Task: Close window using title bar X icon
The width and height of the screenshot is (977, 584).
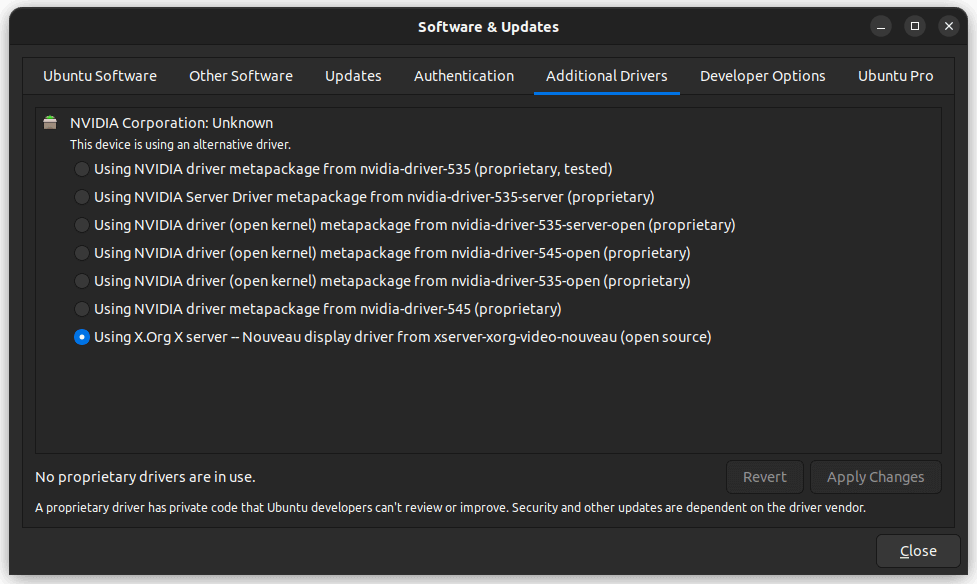Action: click(x=948, y=27)
